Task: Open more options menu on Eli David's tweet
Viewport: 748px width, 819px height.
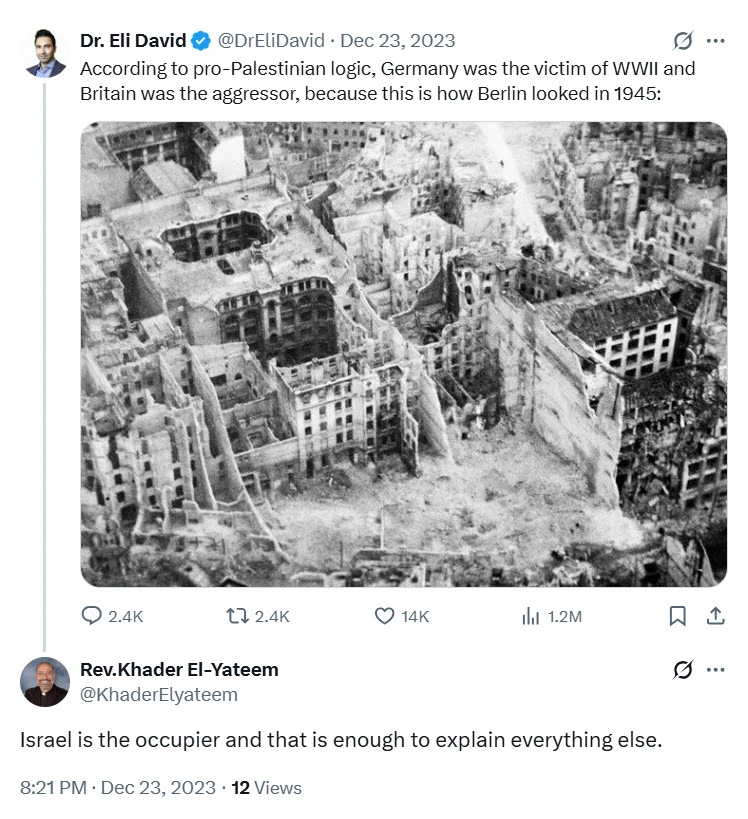Action: [x=716, y=41]
